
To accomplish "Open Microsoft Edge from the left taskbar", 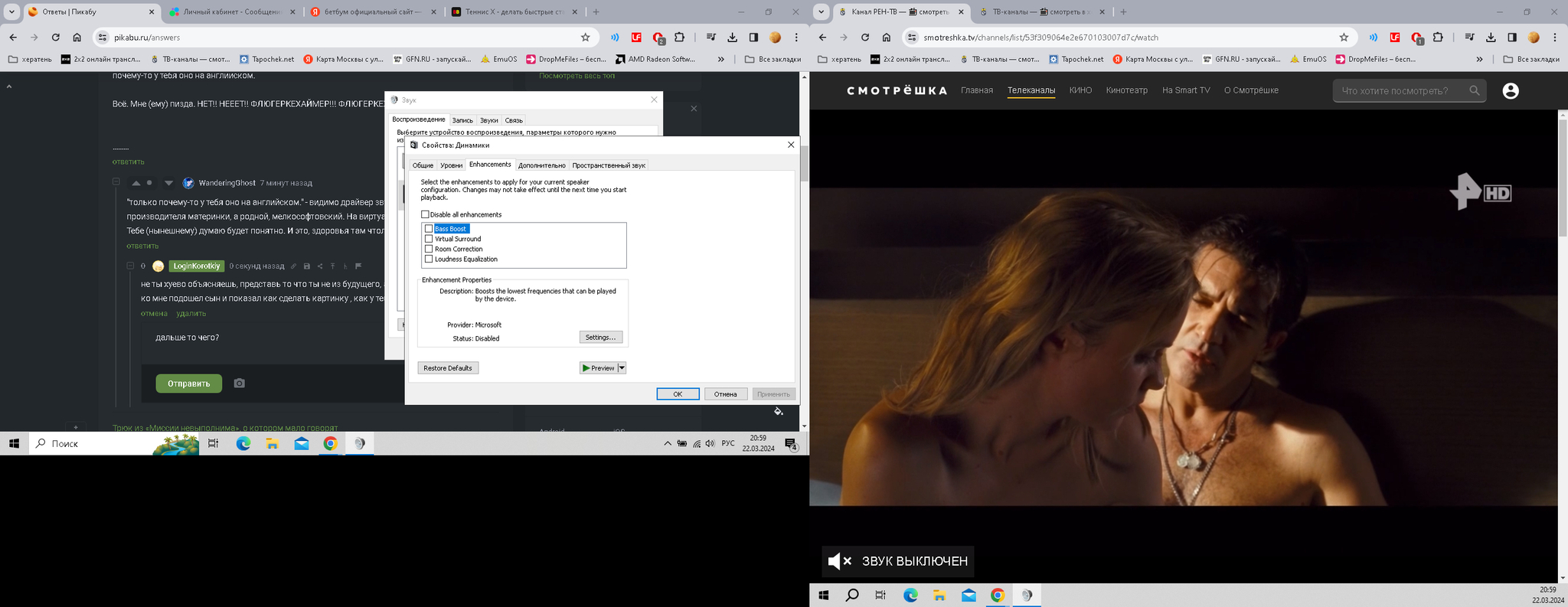I will [243, 443].
